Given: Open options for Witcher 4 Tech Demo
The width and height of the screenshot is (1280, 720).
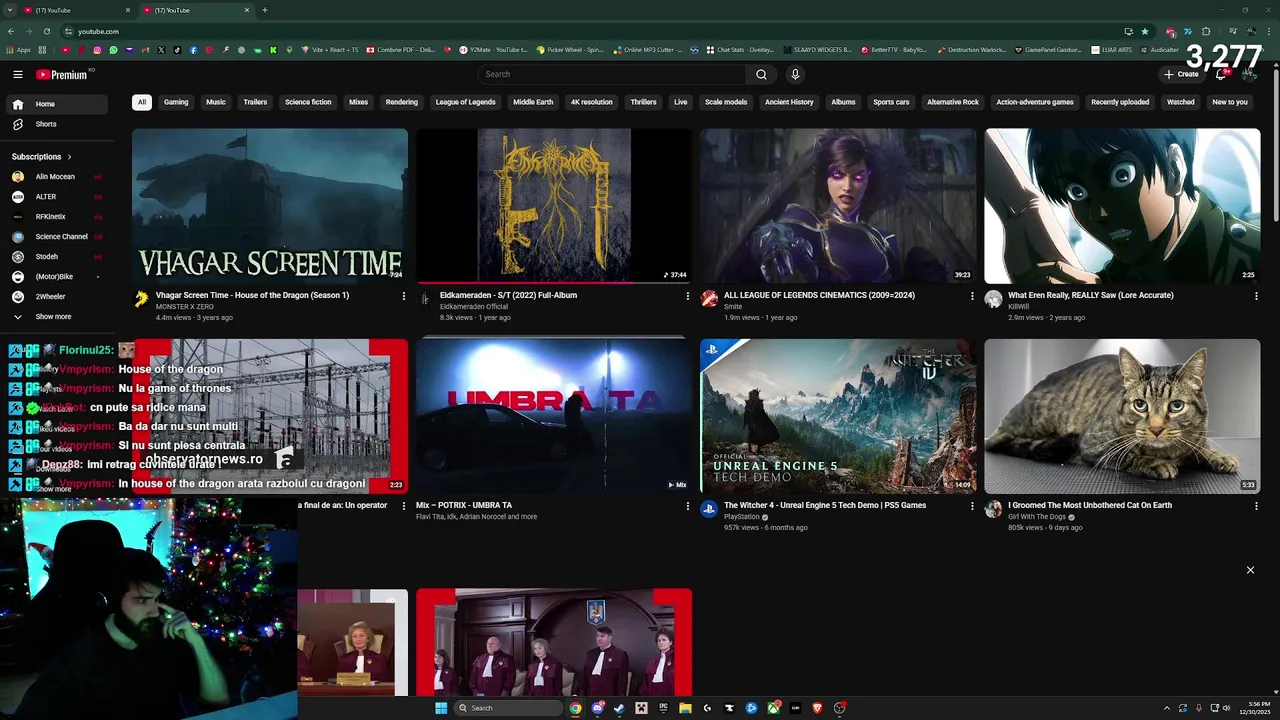Looking at the screenshot, I should tap(972, 506).
